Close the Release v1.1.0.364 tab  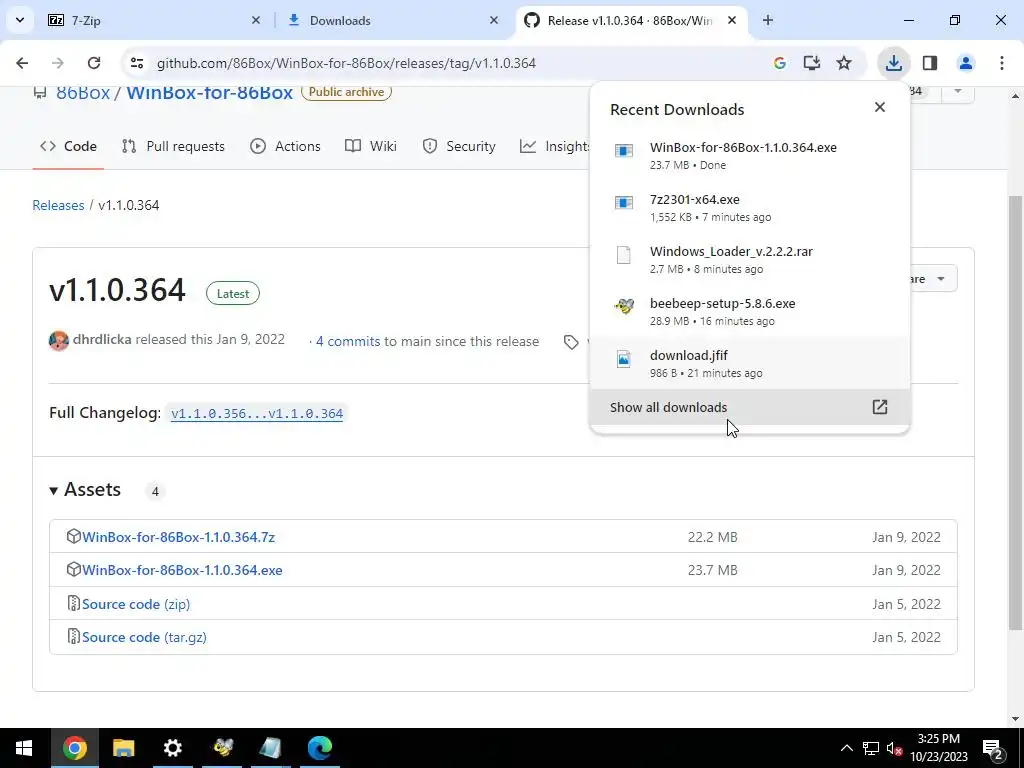coord(732,20)
